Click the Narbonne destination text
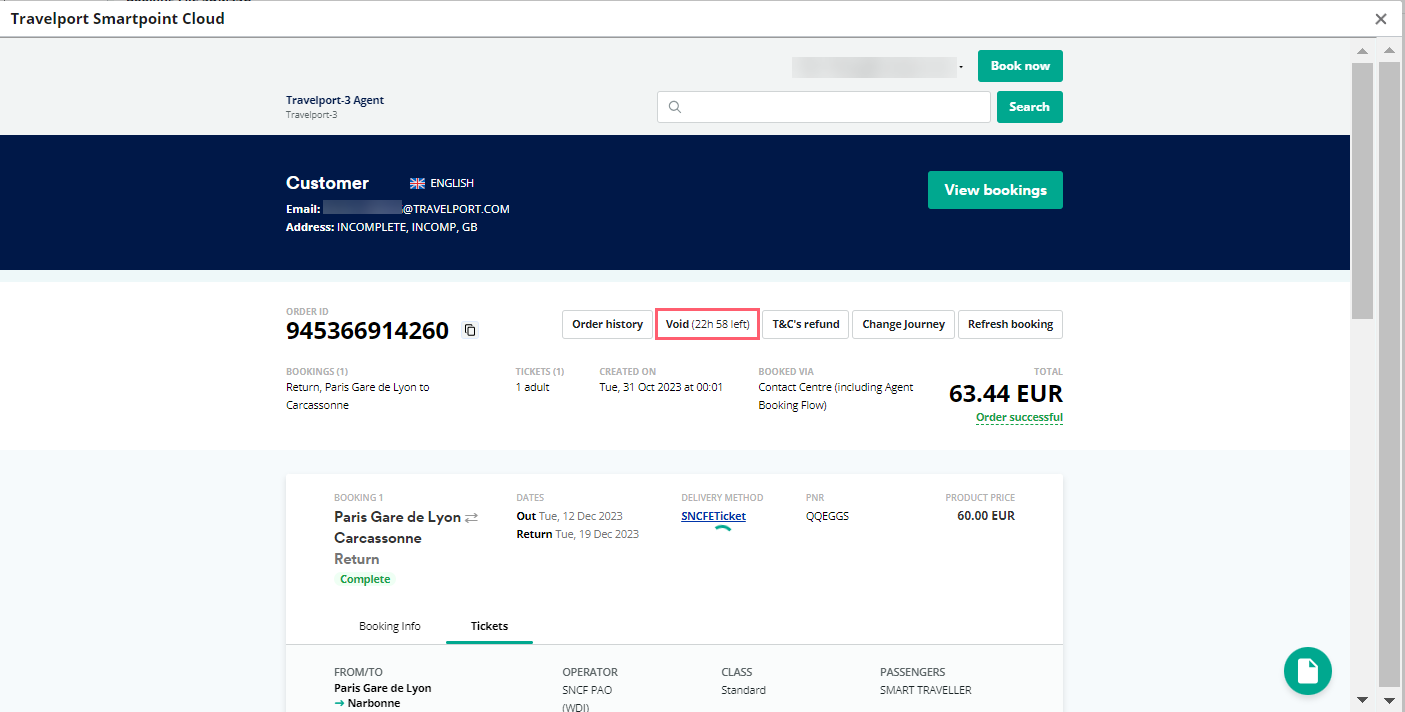This screenshot has width=1405, height=712. (x=374, y=703)
